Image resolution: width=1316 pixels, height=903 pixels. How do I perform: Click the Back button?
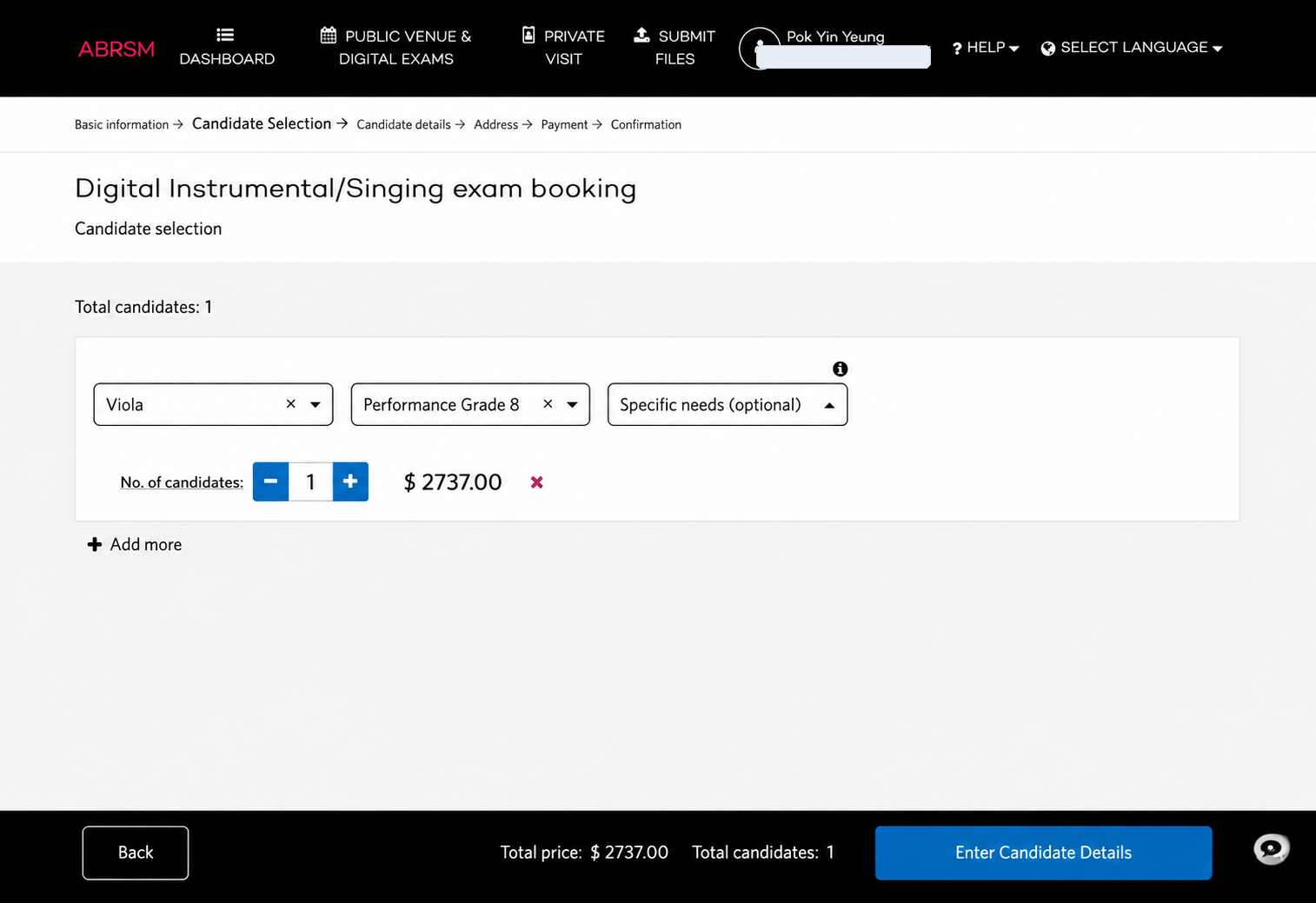tap(136, 853)
